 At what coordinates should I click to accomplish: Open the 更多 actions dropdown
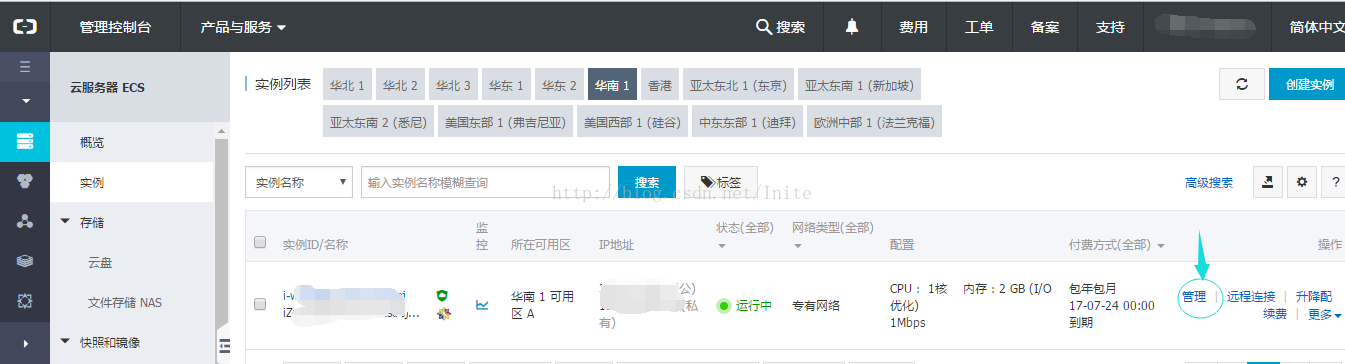coord(1324,314)
